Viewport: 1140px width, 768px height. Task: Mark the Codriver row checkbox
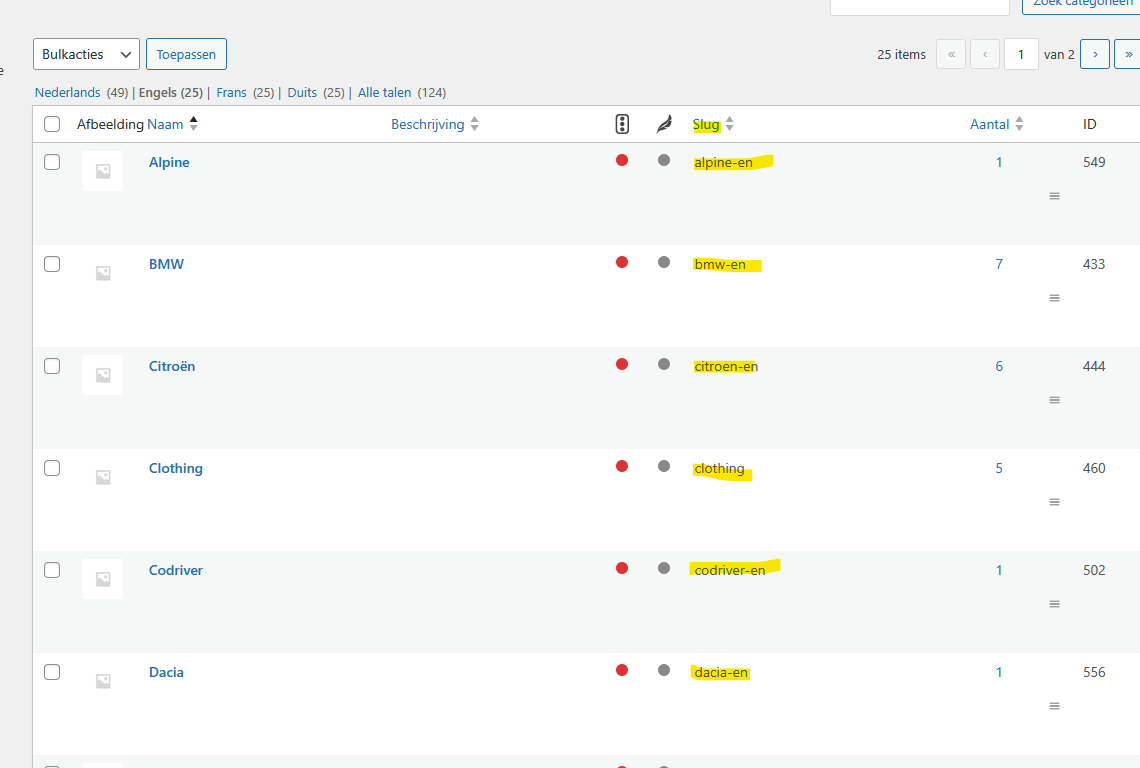[x=52, y=570]
